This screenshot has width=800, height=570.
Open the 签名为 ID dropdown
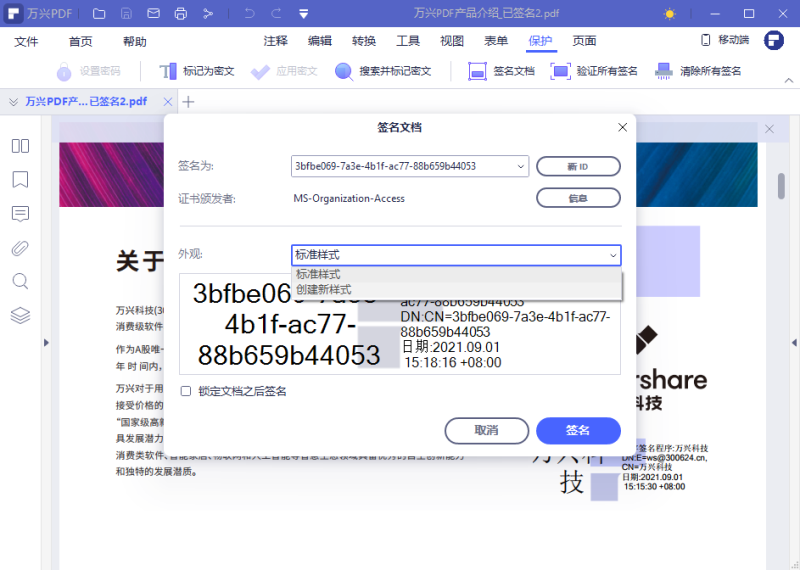520,166
